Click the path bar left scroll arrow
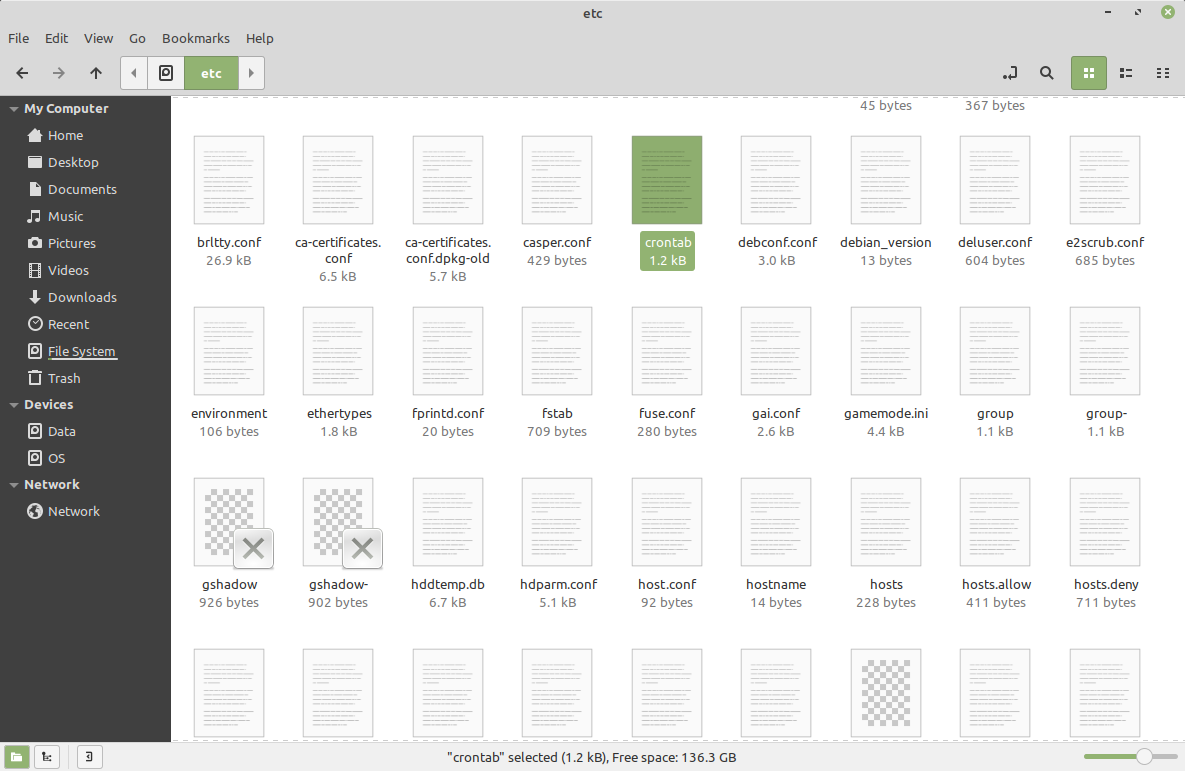This screenshot has width=1185, height=771. [x=134, y=73]
